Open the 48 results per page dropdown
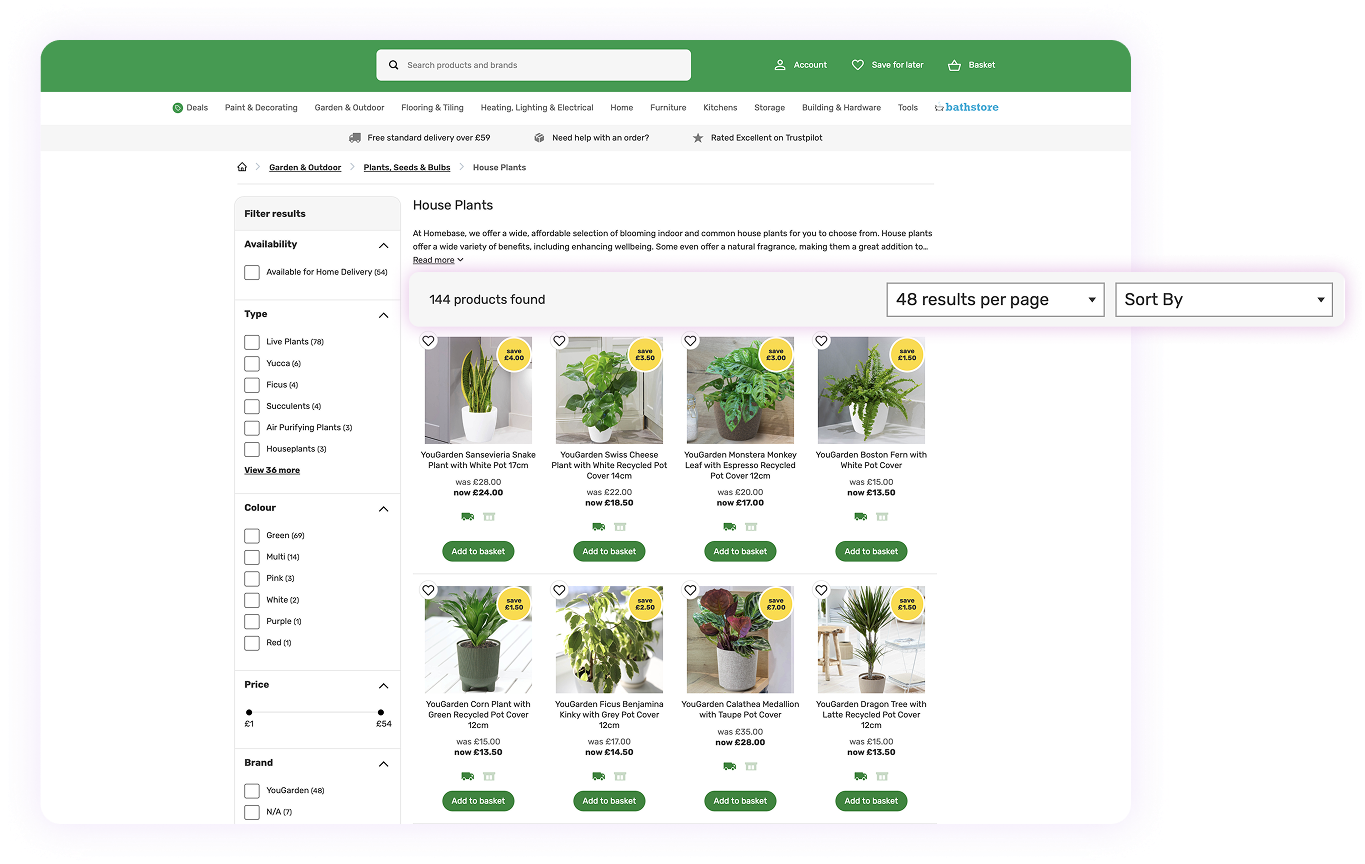Screen dimensions: 1365x864 point(995,299)
